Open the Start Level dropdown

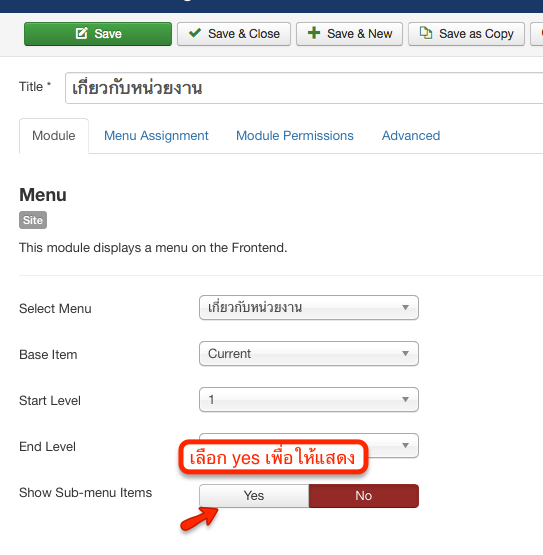[309, 400]
